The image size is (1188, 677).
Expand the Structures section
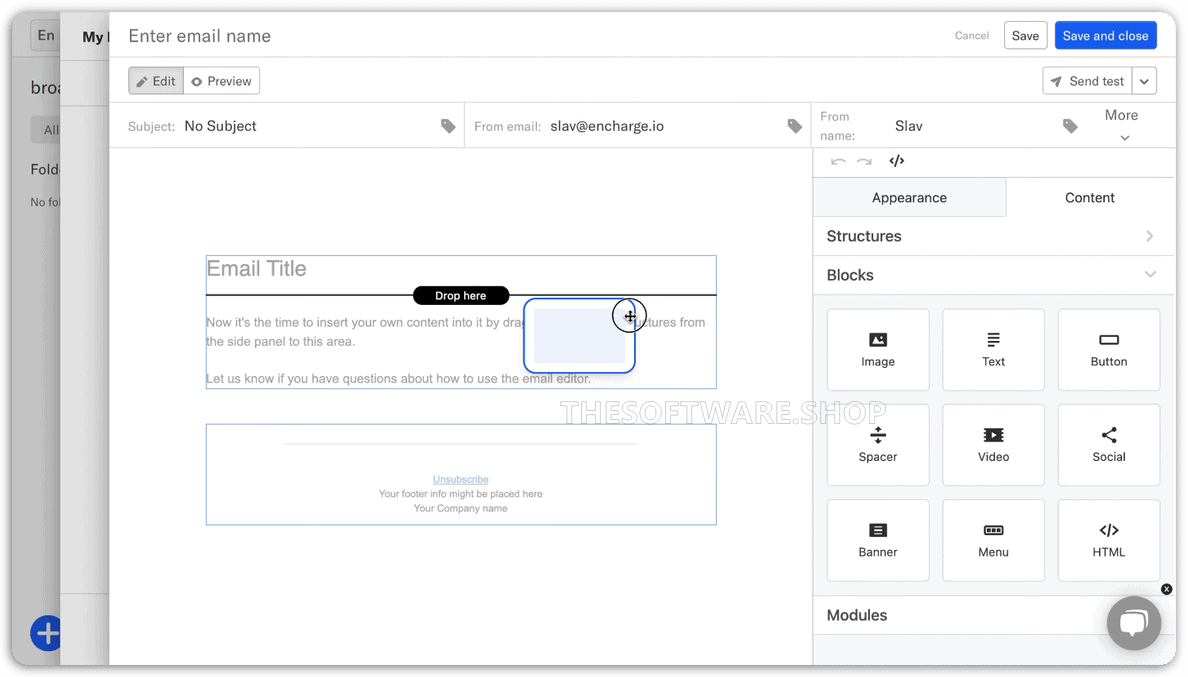[994, 236]
